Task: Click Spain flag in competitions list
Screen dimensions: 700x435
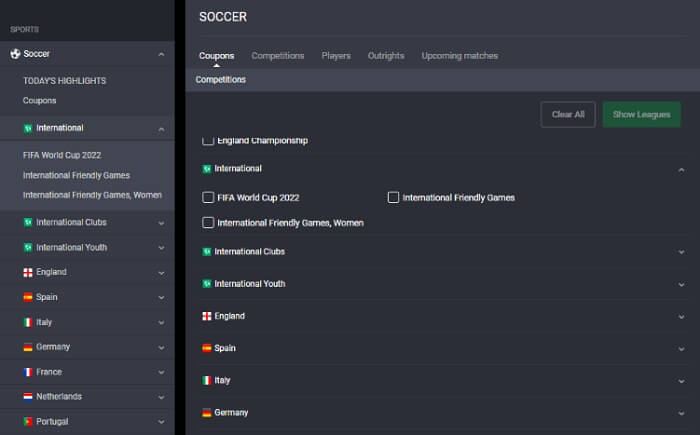Action: tap(207, 348)
